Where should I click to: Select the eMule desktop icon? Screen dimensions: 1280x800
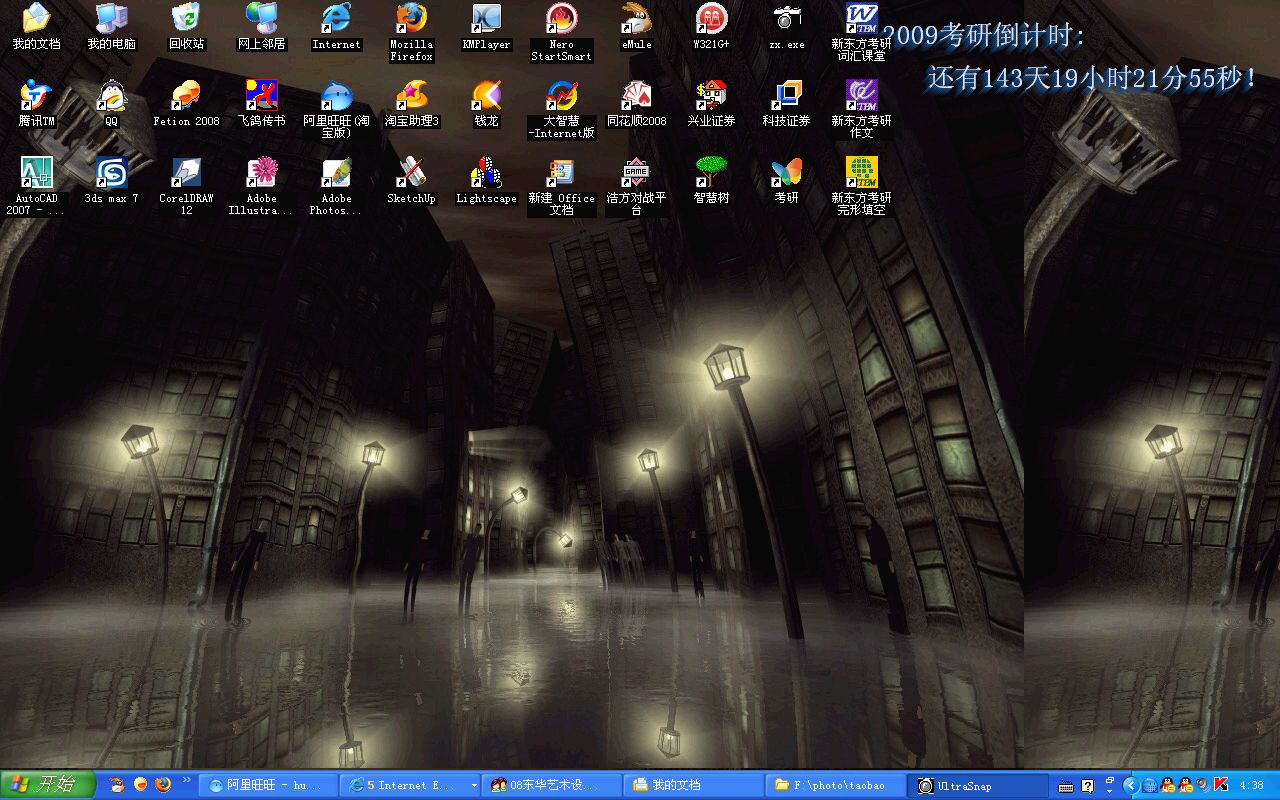636,19
